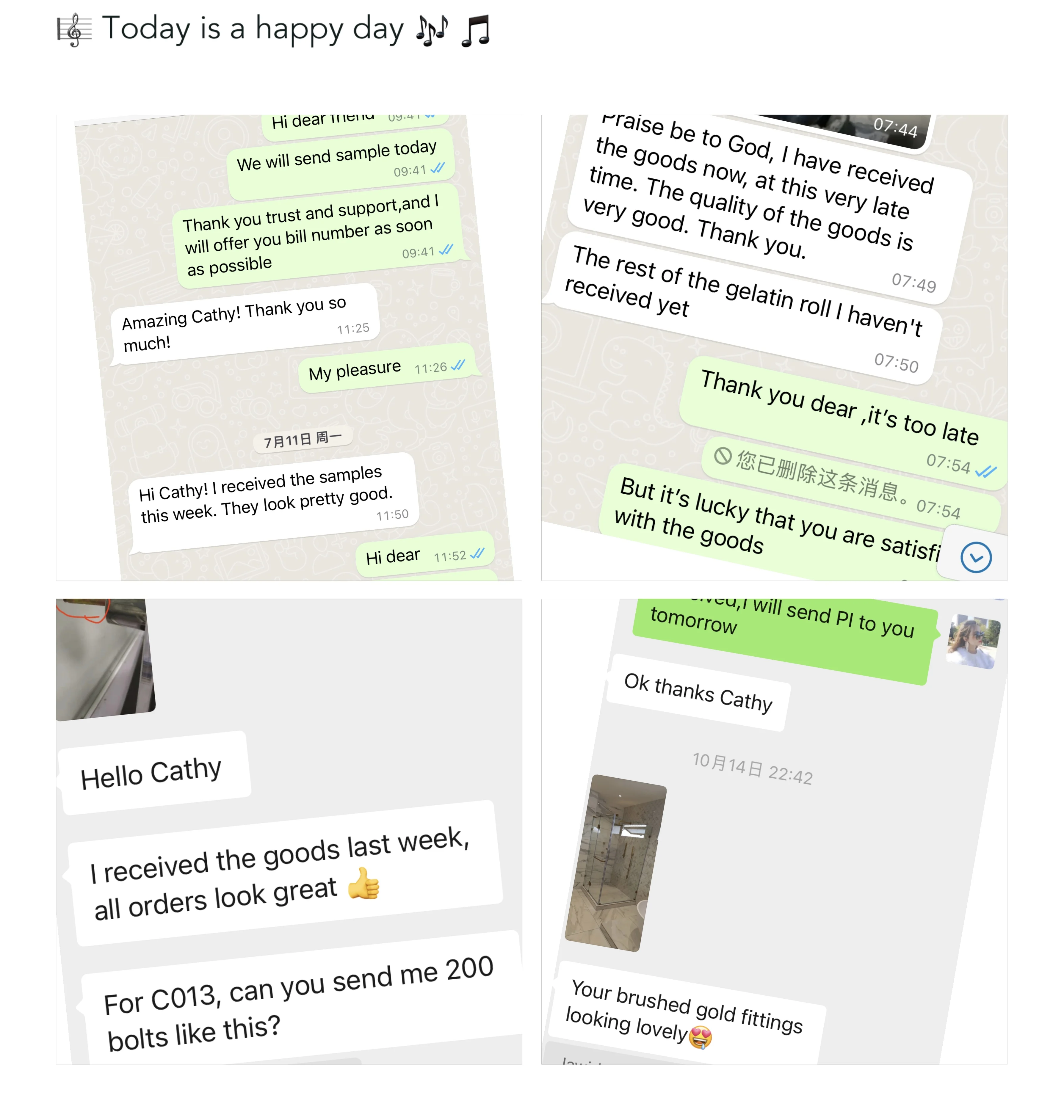Viewport: 1064px width, 1120px height.
Task: Open the metal bolt photo in the bottom-left chat
Action: click(105, 659)
